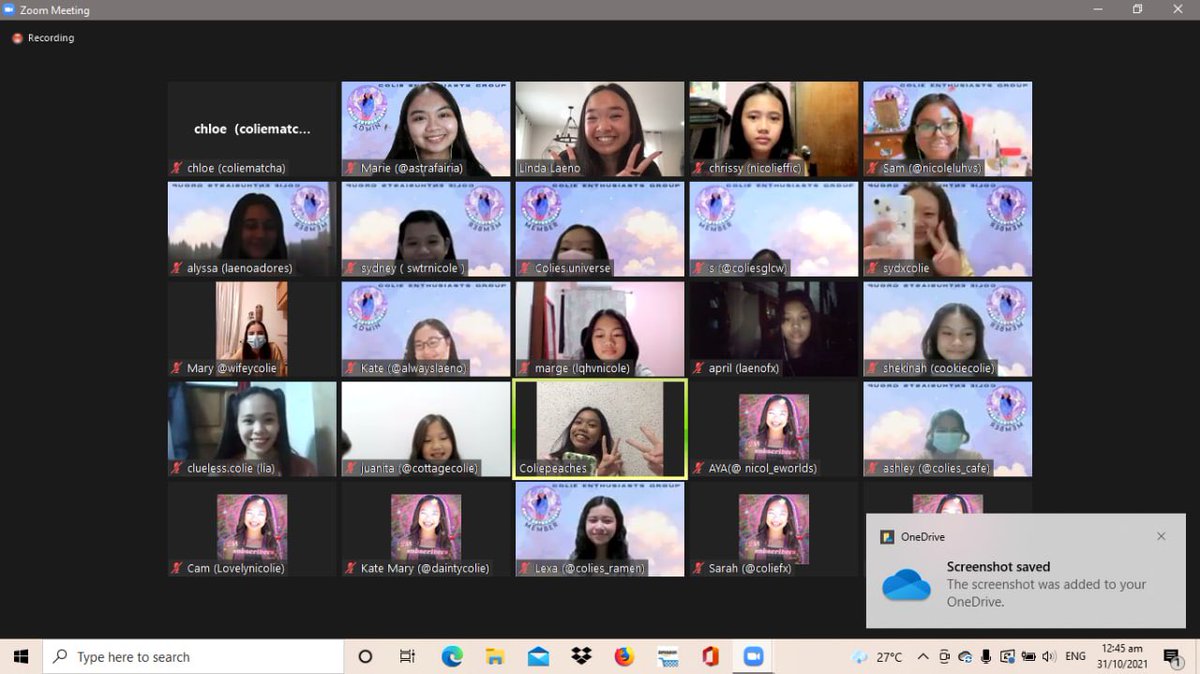The image size is (1200, 674).
Task: Select s (@coliesglcw) video tile
Action: coord(774,229)
